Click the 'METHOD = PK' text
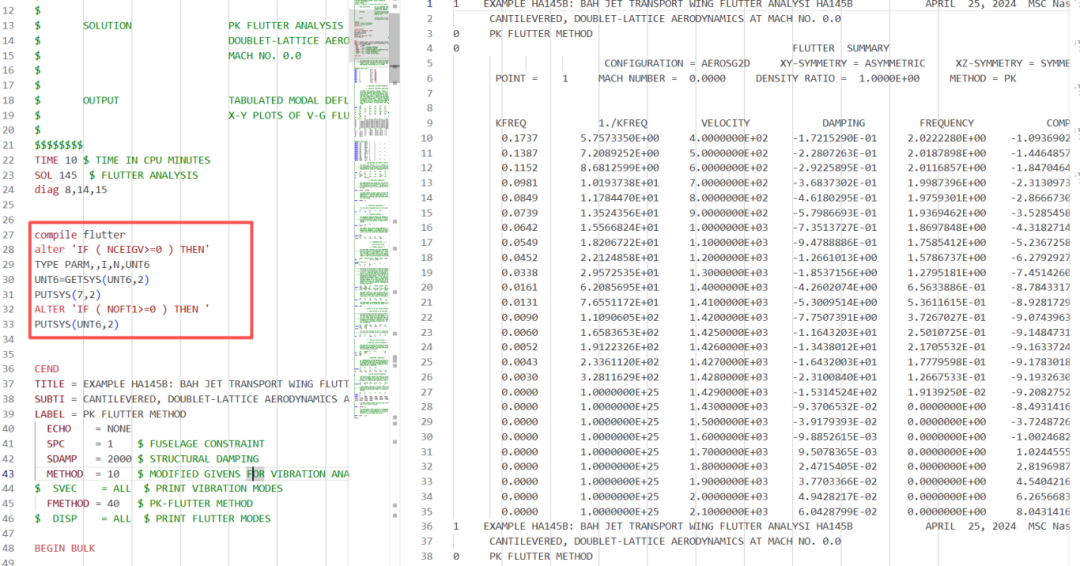Screen dimensions: 1080x566 click(x=983, y=78)
